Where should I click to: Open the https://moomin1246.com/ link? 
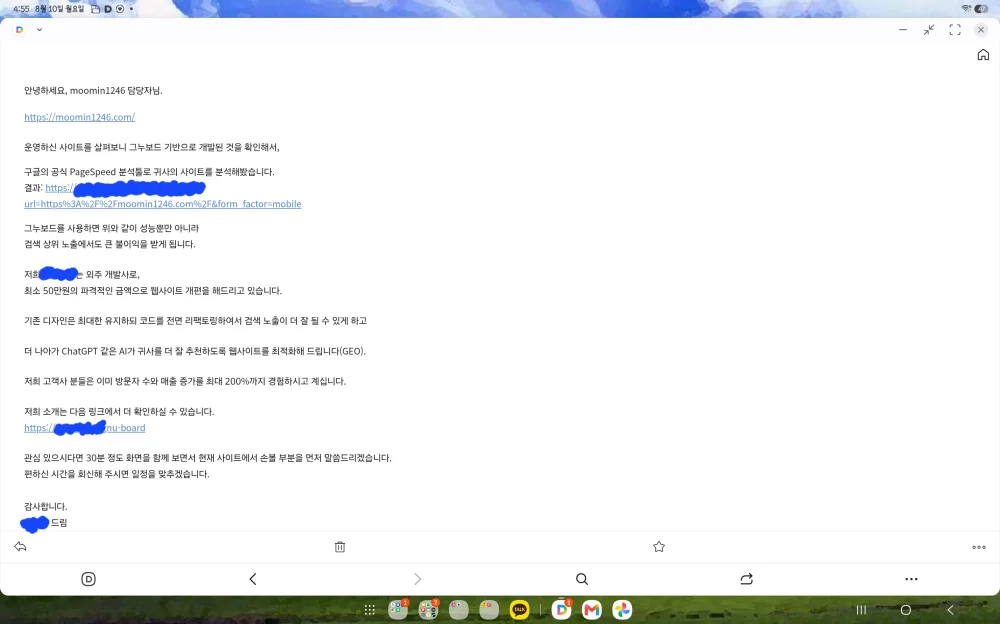pyautogui.click(x=80, y=117)
